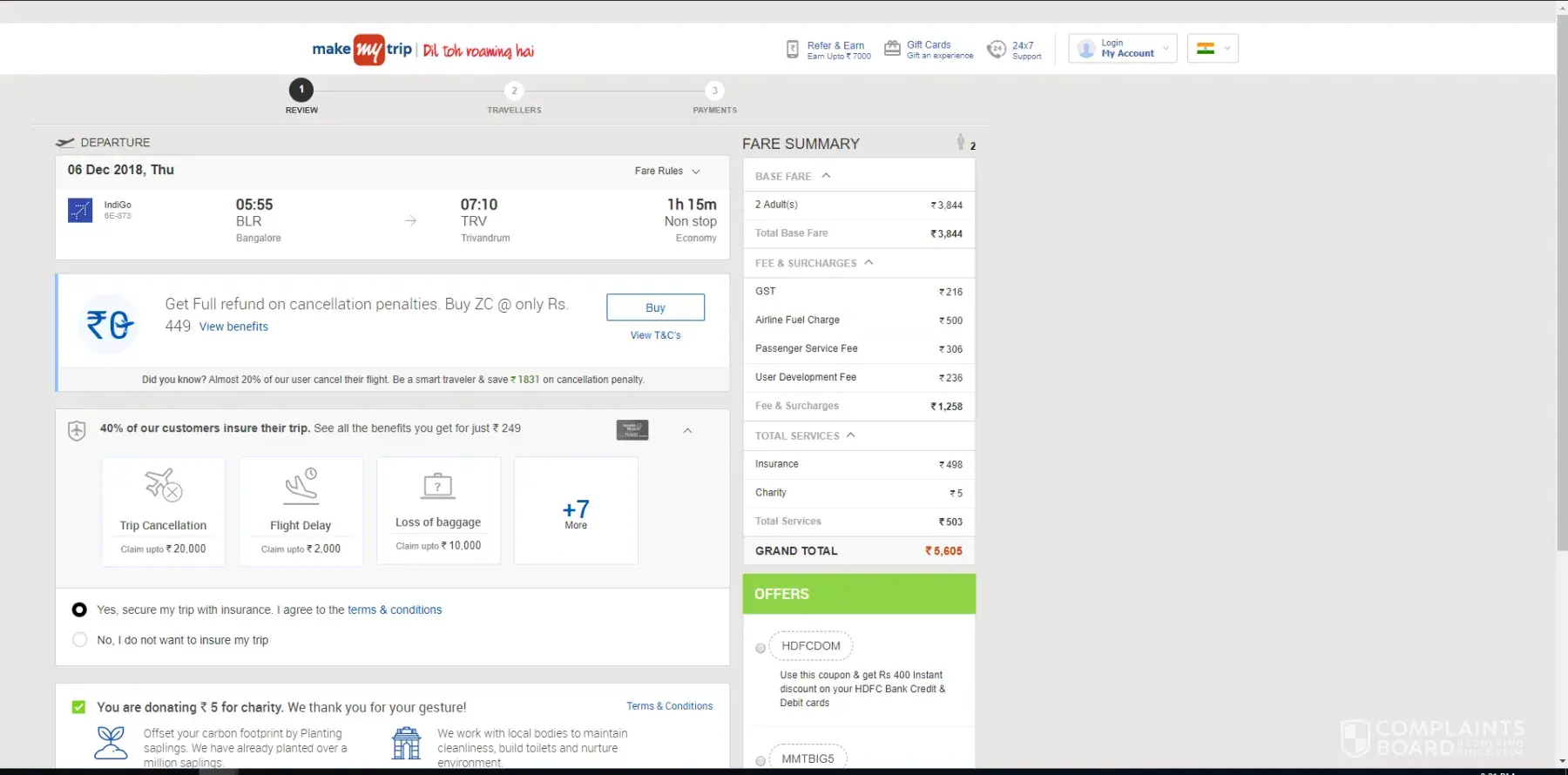Click the insurance provider logo badge

tap(632, 430)
